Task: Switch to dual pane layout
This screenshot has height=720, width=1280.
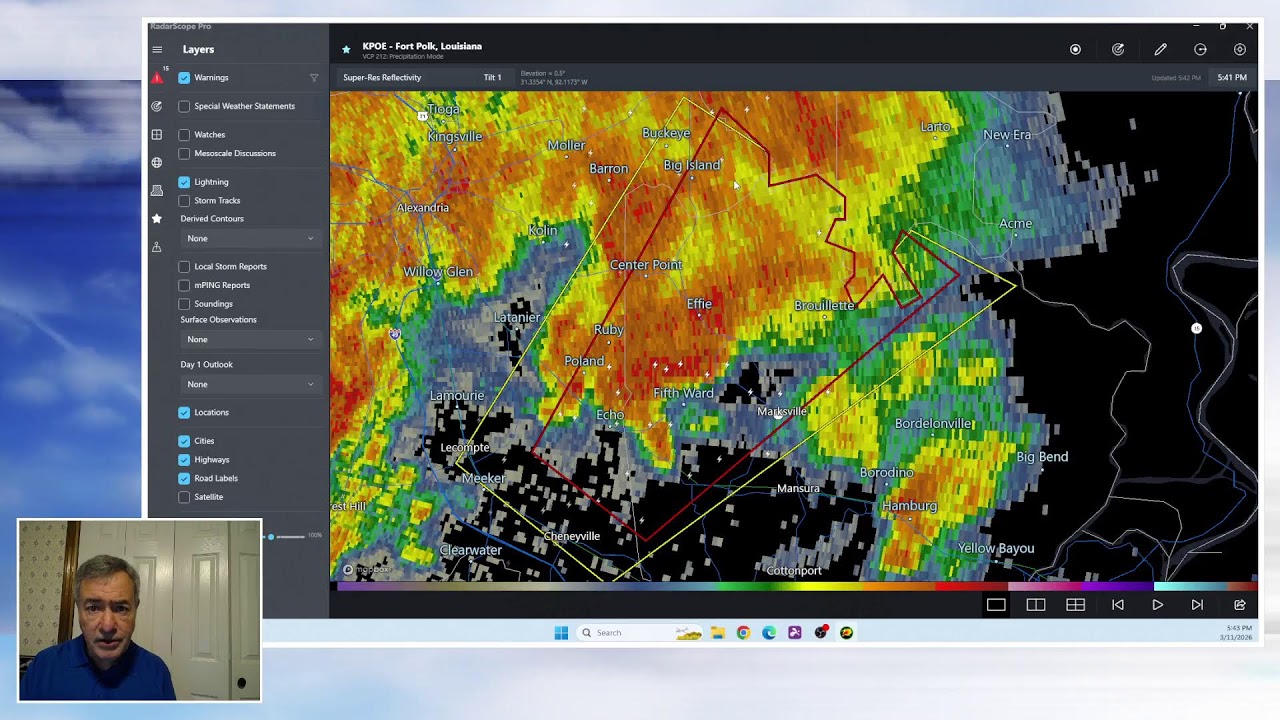Action: 1036,604
